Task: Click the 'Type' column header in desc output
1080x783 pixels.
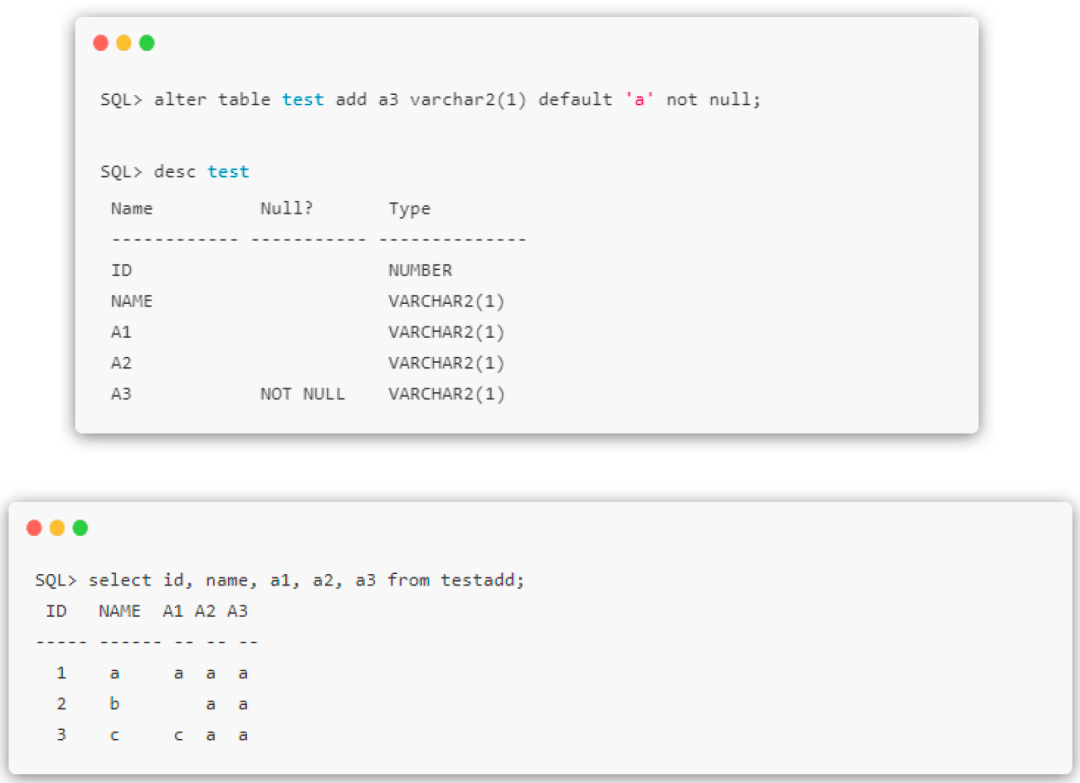Action: click(409, 209)
